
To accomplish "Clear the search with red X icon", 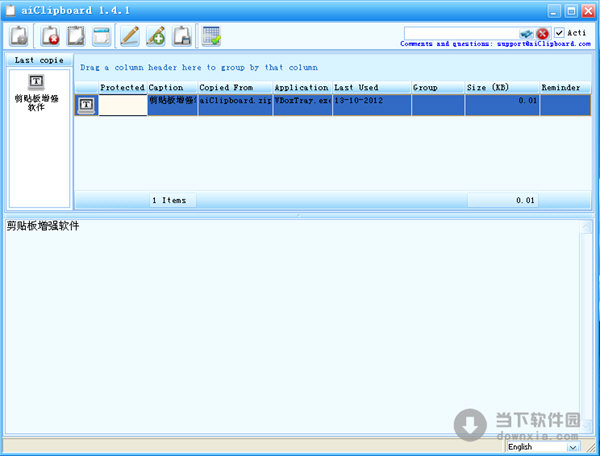I will (542, 34).
